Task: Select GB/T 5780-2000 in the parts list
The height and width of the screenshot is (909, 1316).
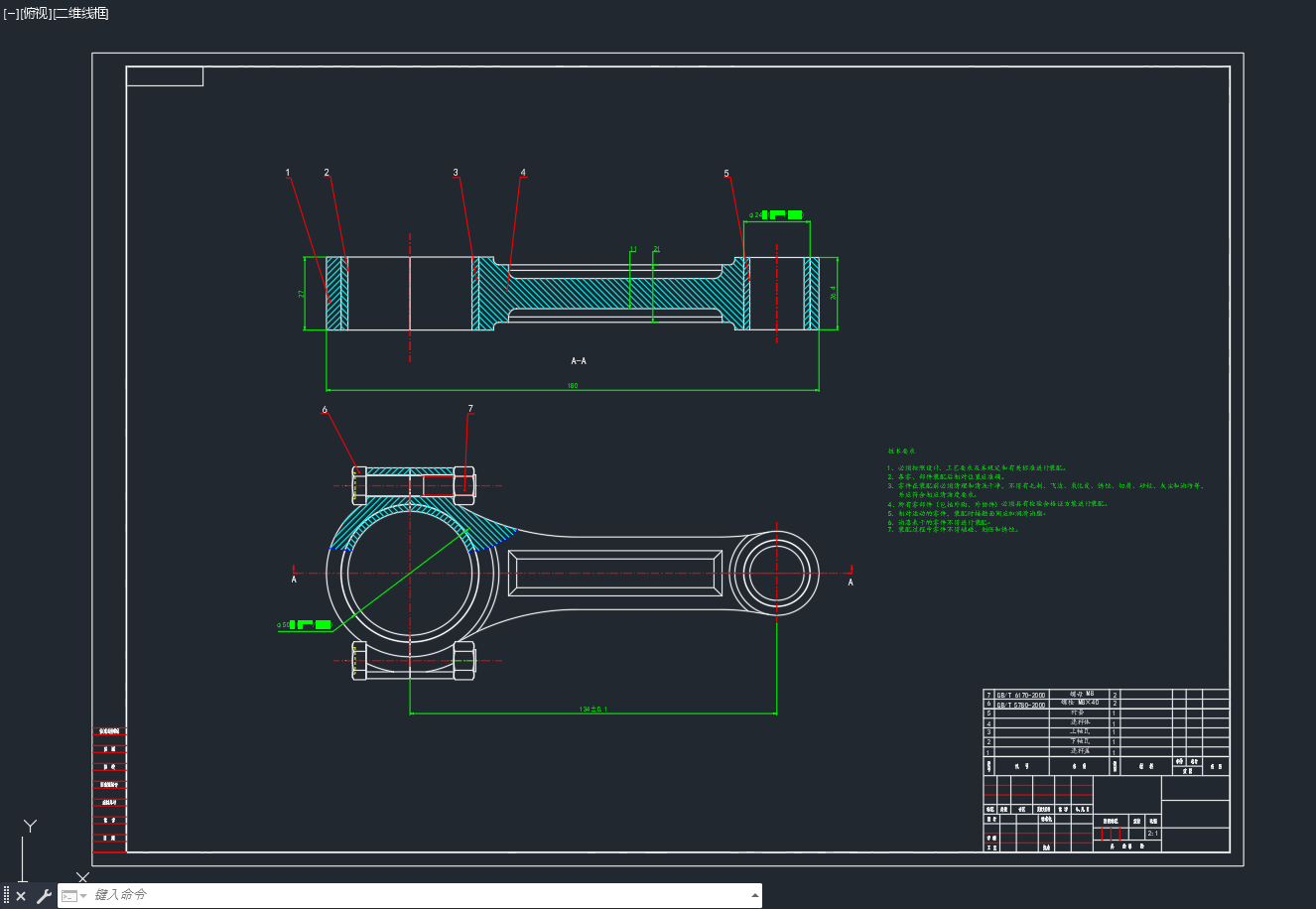Action: [1021, 705]
